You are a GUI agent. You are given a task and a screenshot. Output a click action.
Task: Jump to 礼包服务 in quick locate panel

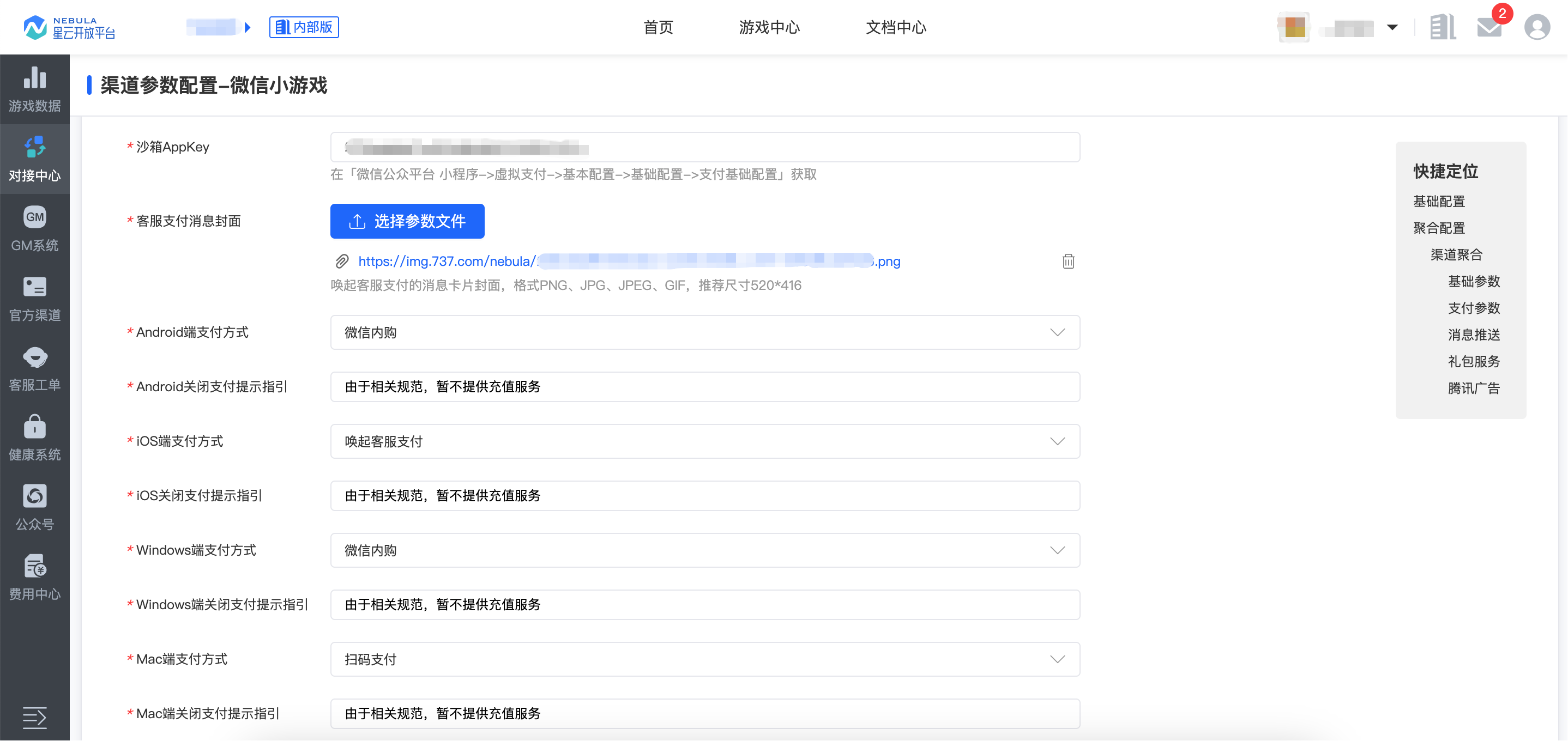(x=1474, y=362)
